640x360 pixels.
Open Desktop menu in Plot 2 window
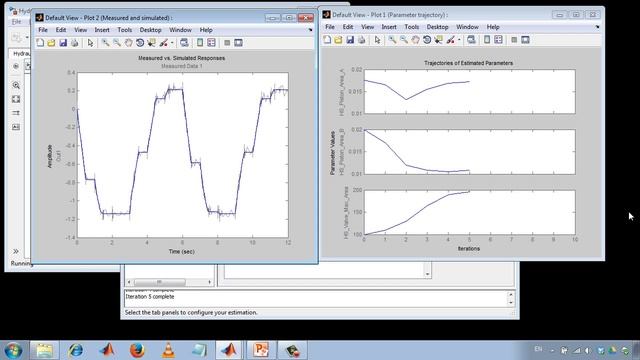tap(150, 30)
